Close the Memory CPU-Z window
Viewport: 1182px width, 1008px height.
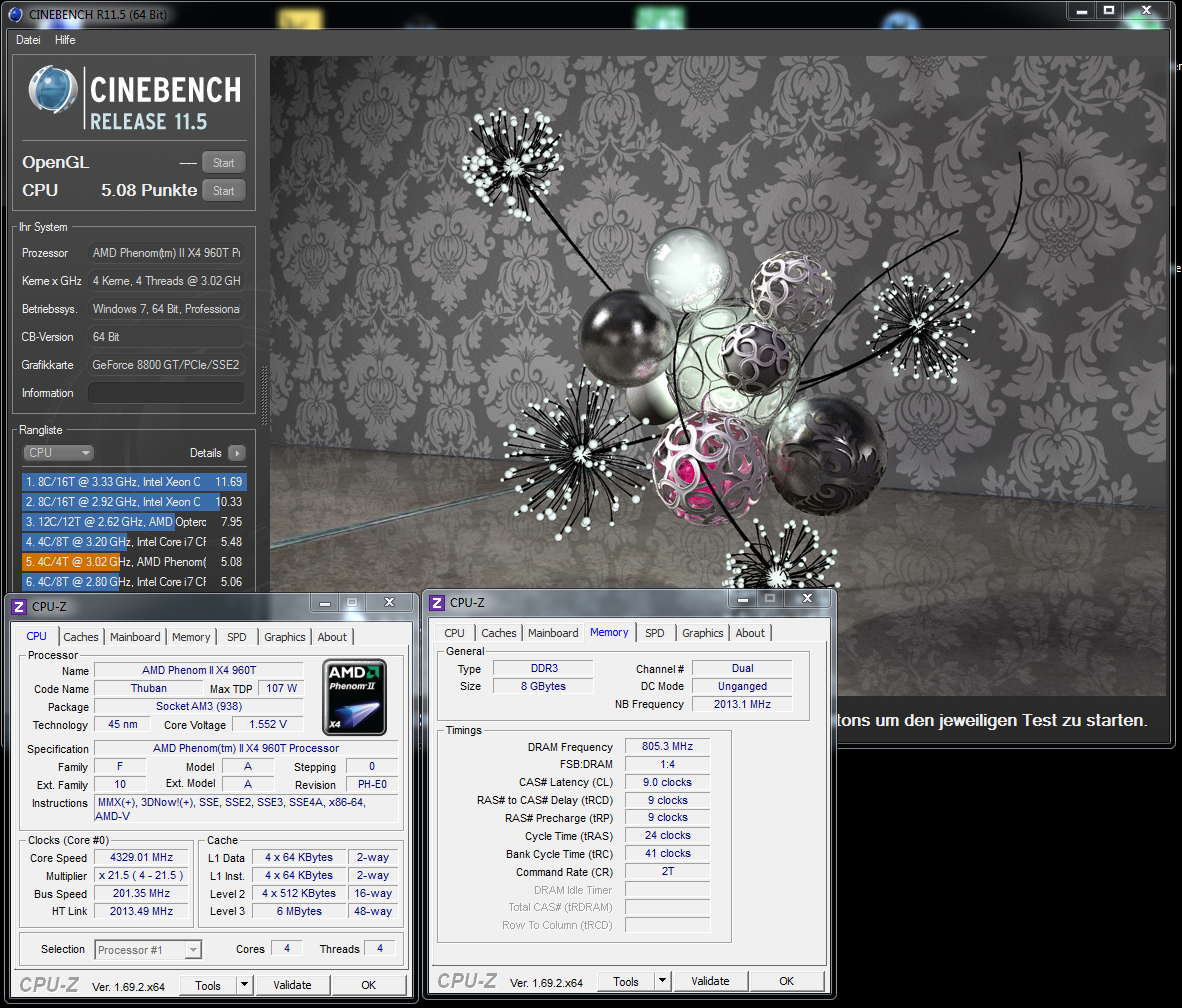point(807,599)
